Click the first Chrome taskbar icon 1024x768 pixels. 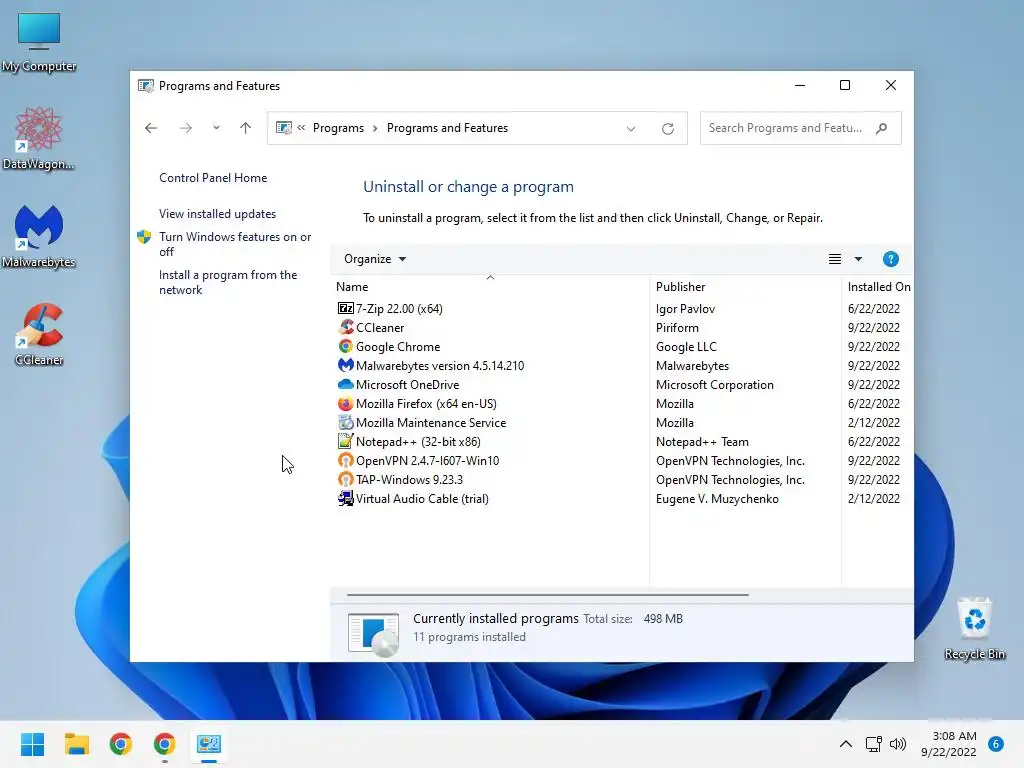coord(121,744)
